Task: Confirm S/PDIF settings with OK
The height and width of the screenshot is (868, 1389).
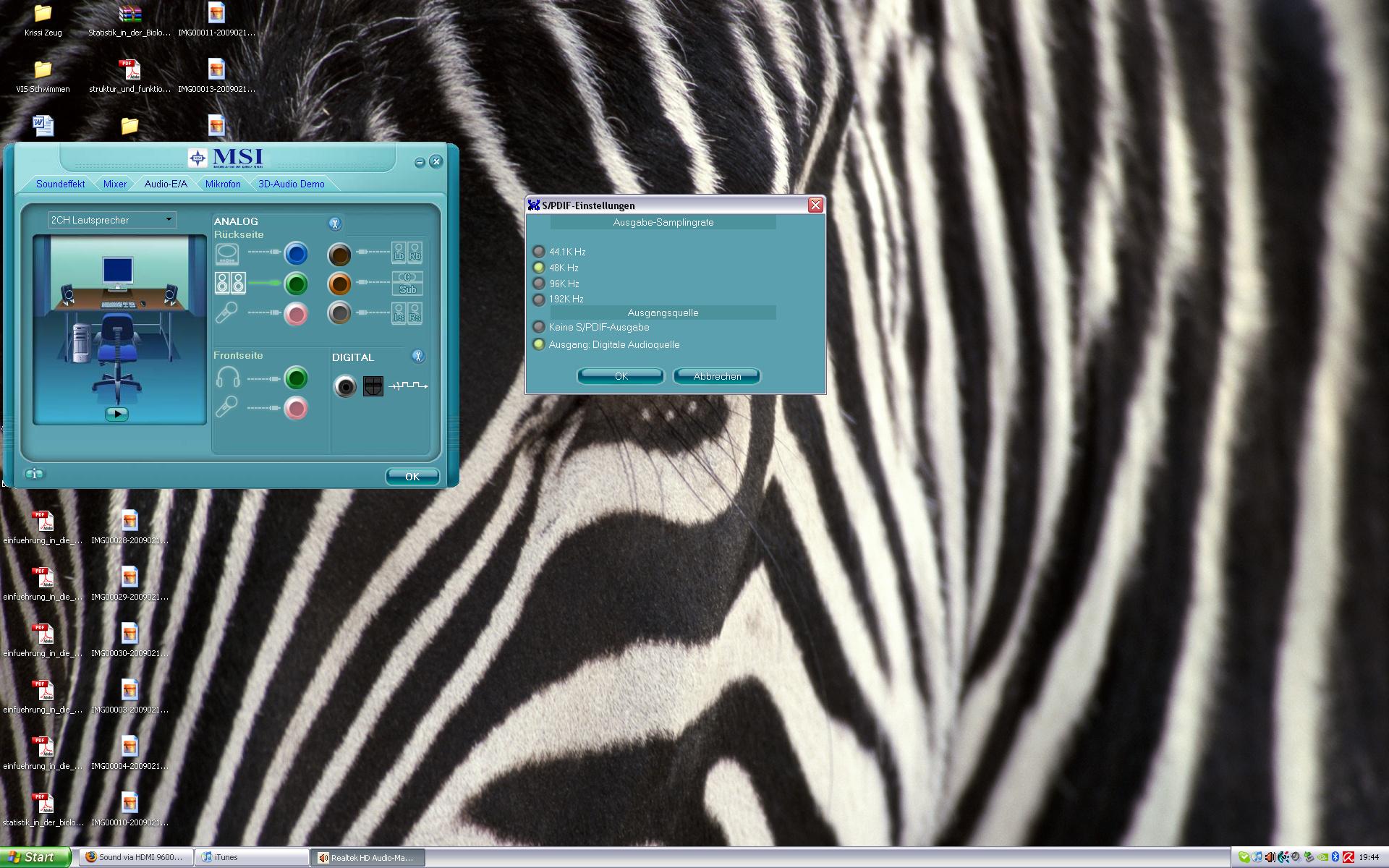Action: click(621, 376)
